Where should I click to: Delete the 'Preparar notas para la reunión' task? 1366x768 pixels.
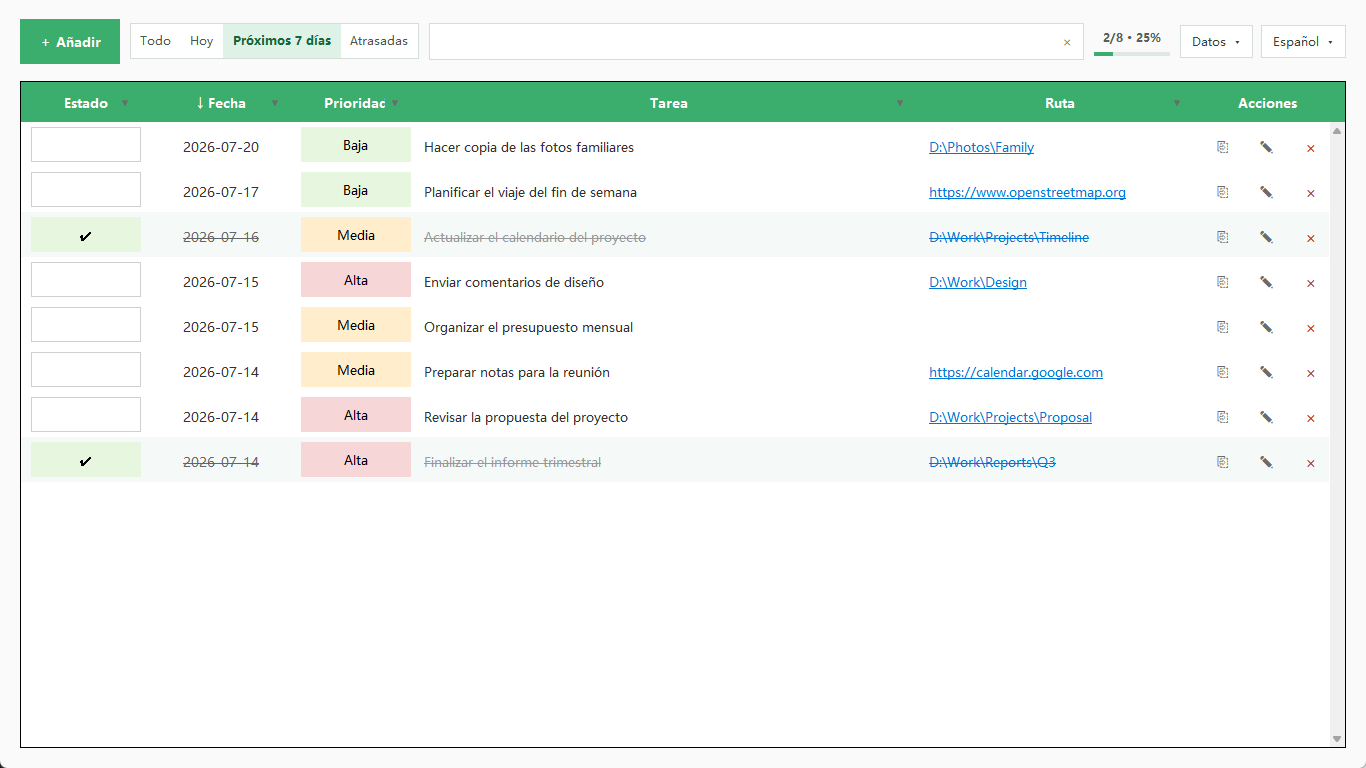1310,373
